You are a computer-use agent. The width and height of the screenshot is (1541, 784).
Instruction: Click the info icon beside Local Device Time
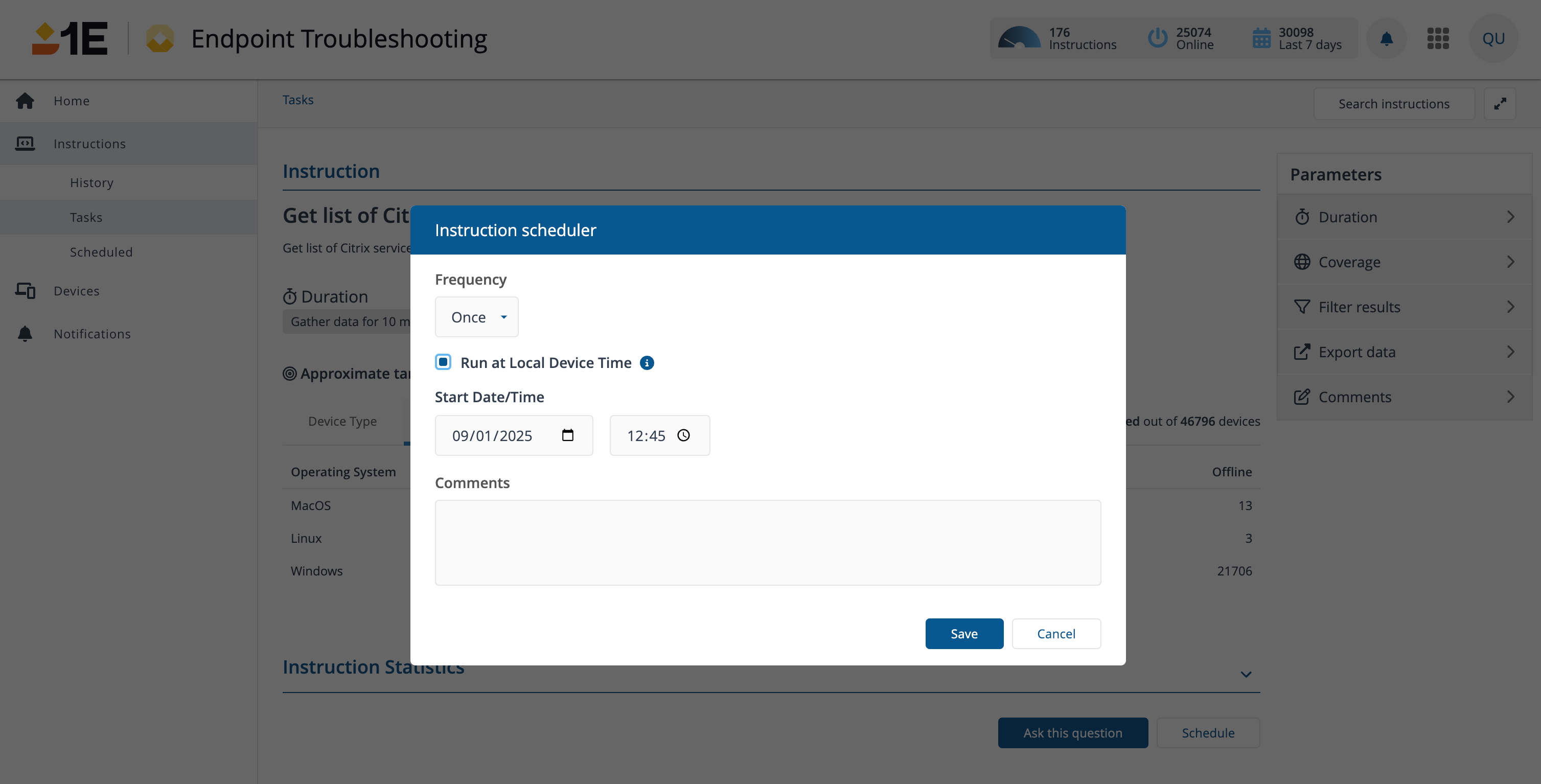(x=647, y=363)
